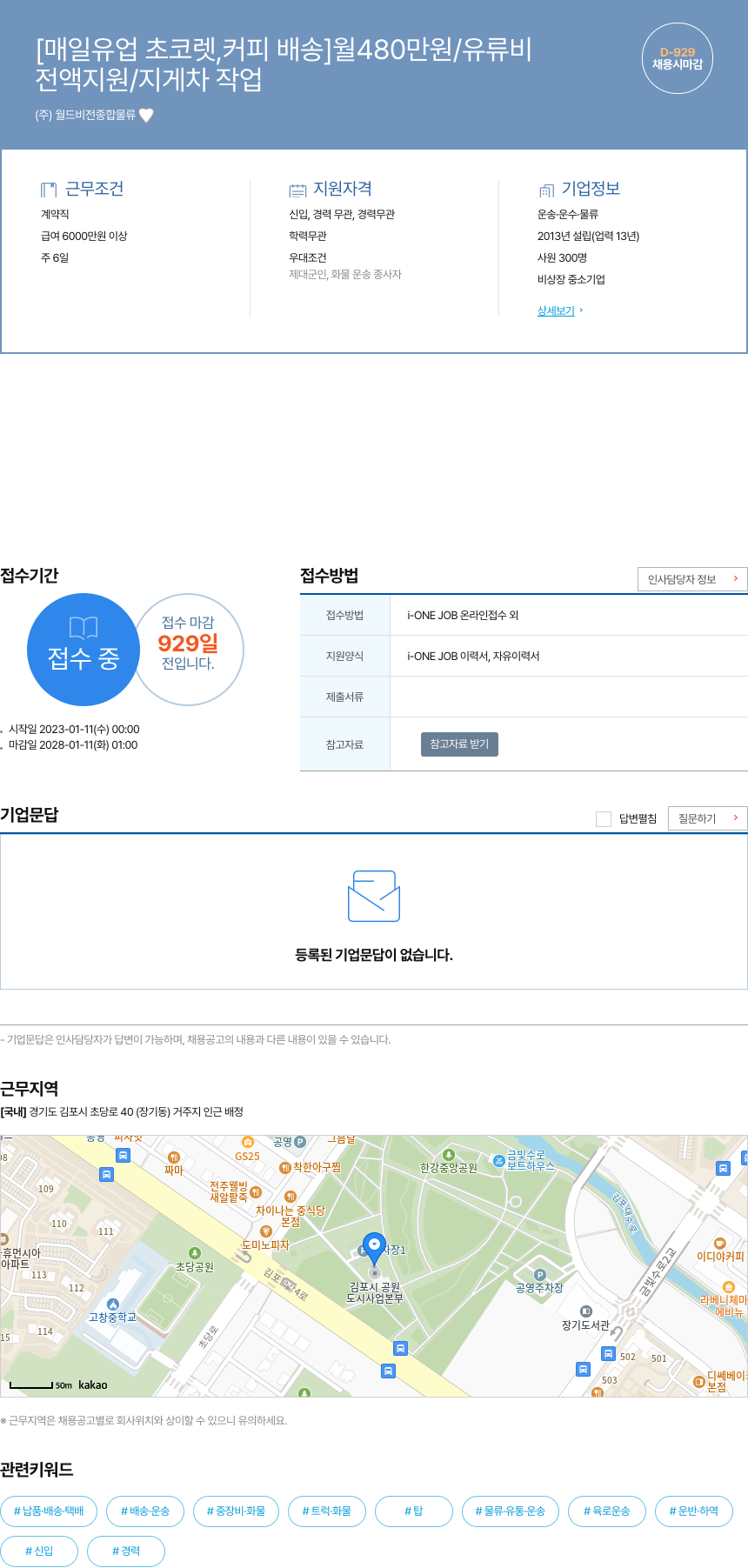Select the #배송·운송 keyword tag
The image size is (748, 1568).
pos(145,1511)
